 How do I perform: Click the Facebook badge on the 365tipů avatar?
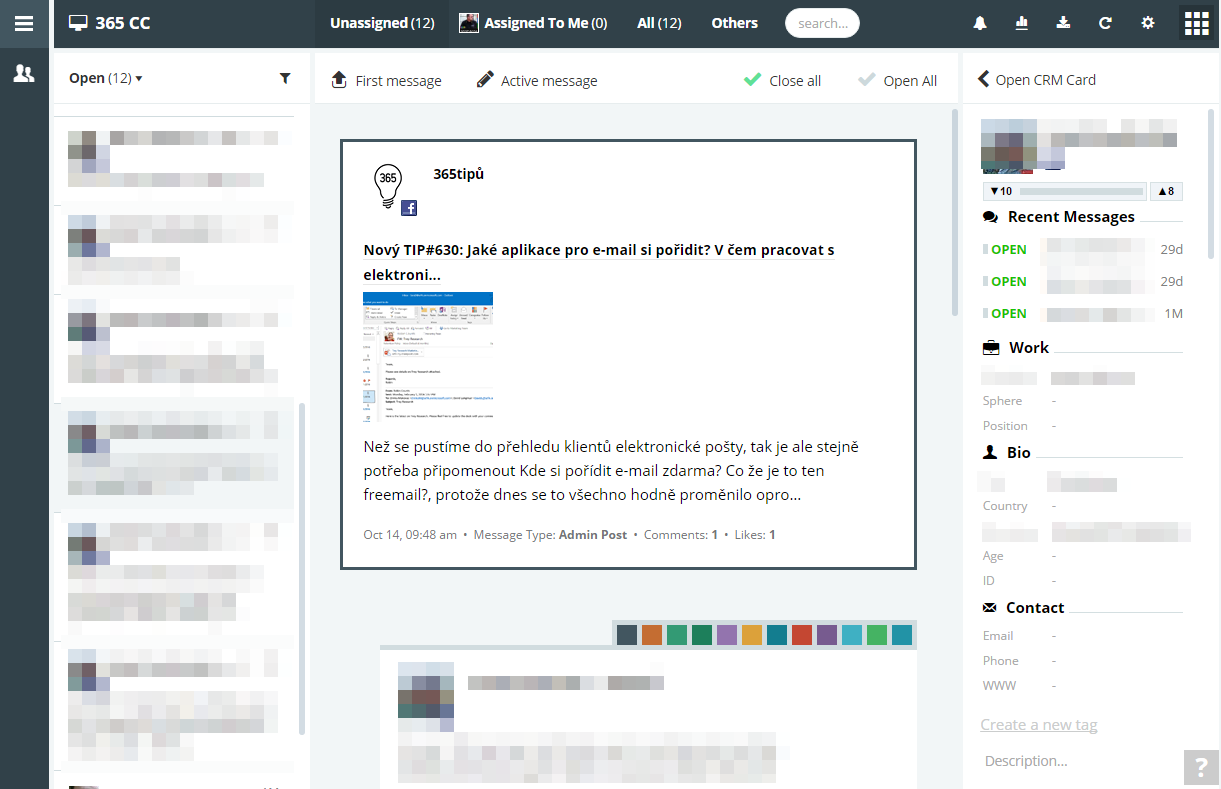pyautogui.click(x=409, y=208)
